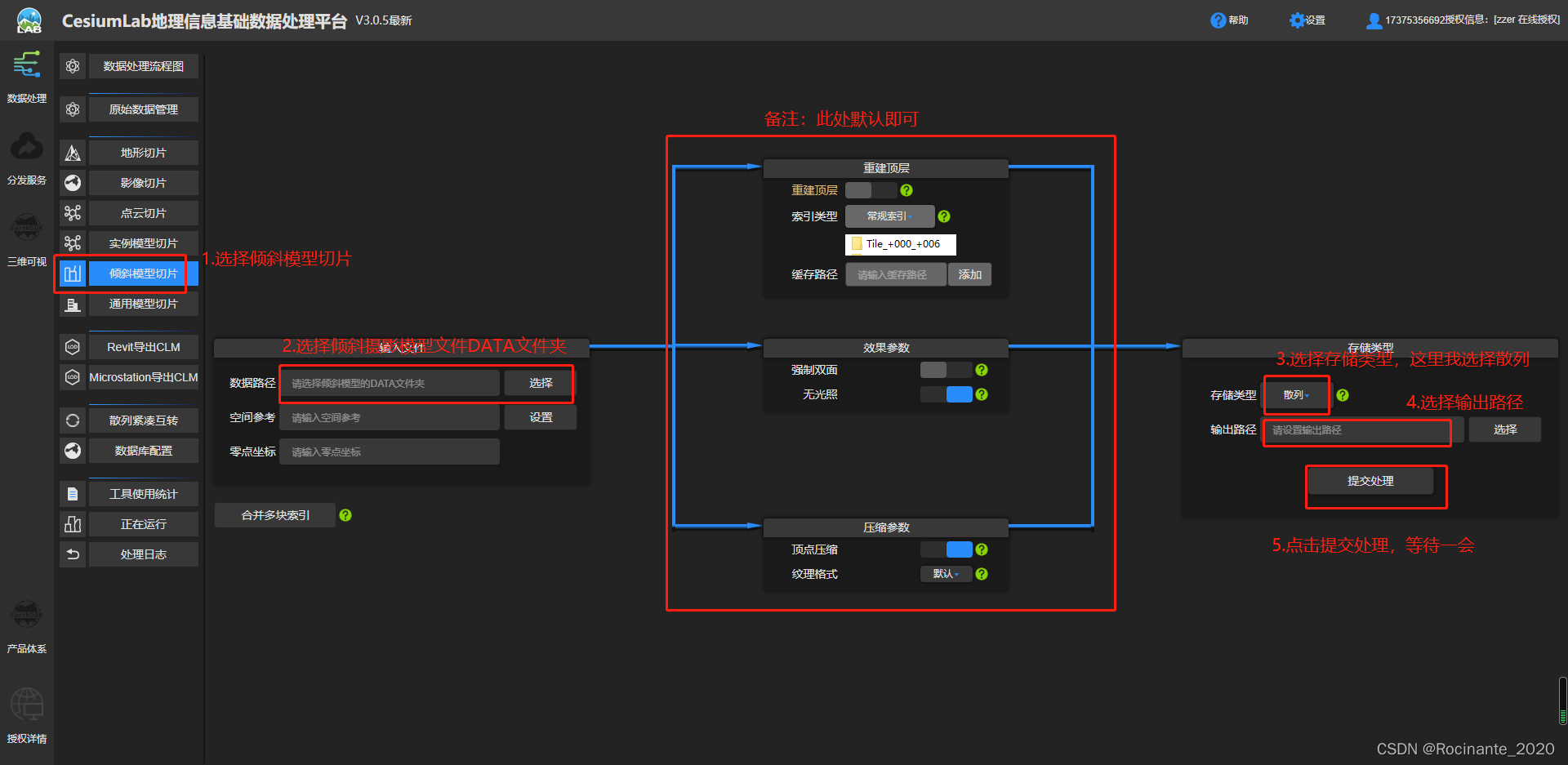Open the 产品体系 section
The width and height of the screenshot is (1568, 765).
(x=27, y=626)
